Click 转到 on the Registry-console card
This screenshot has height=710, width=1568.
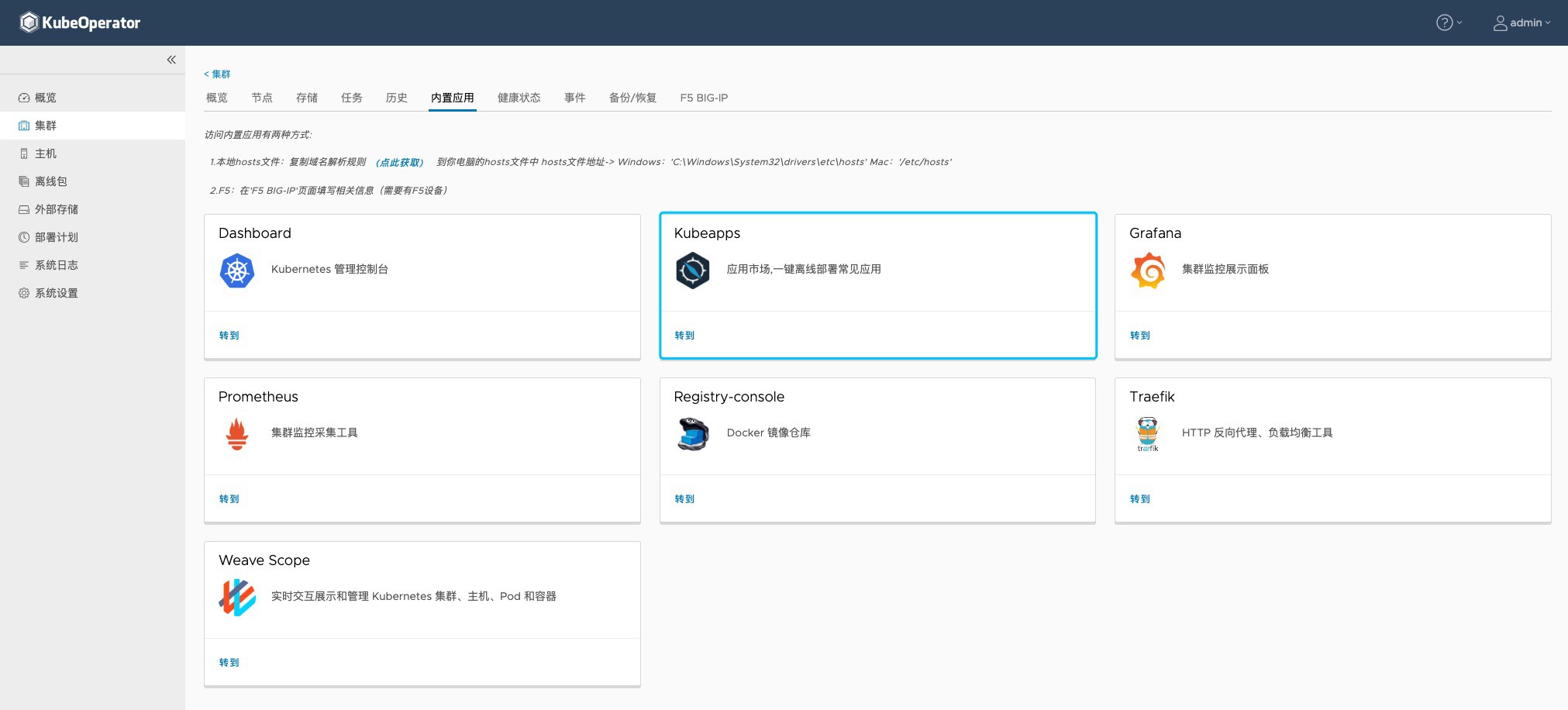[685, 499]
